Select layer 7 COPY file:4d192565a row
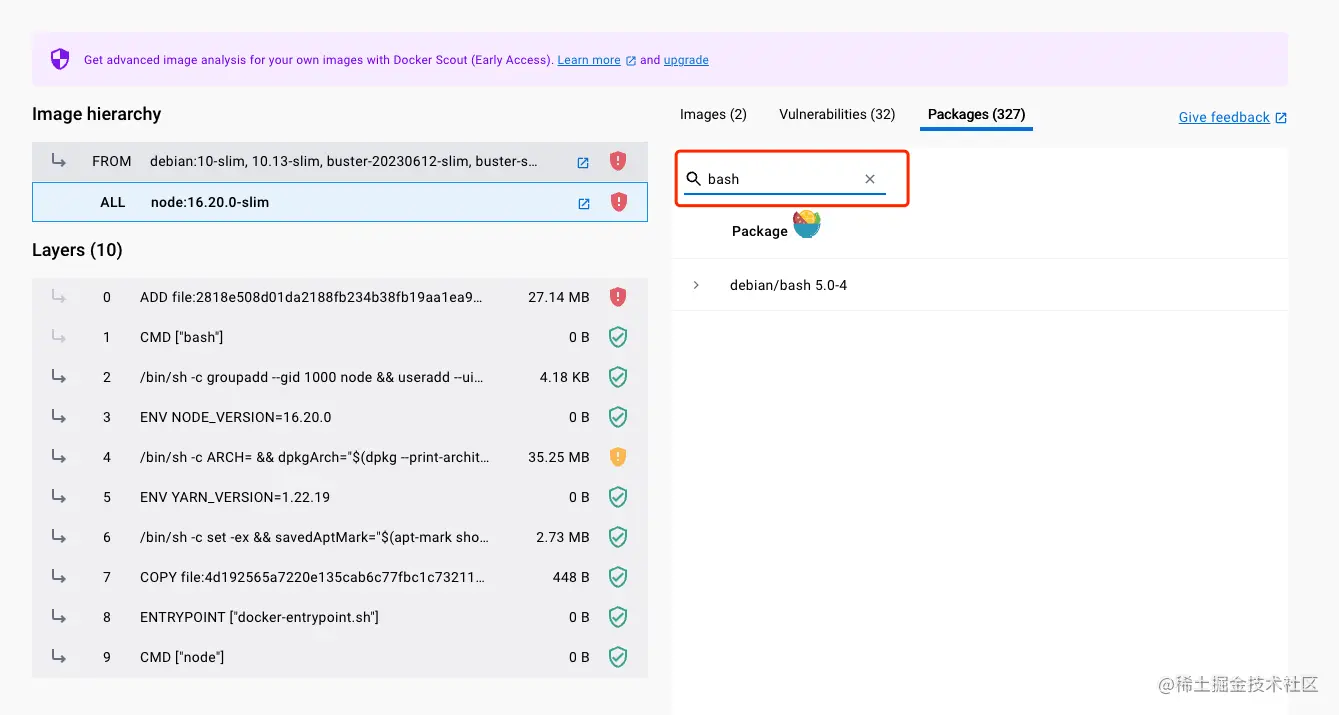 [x=340, y=577]
